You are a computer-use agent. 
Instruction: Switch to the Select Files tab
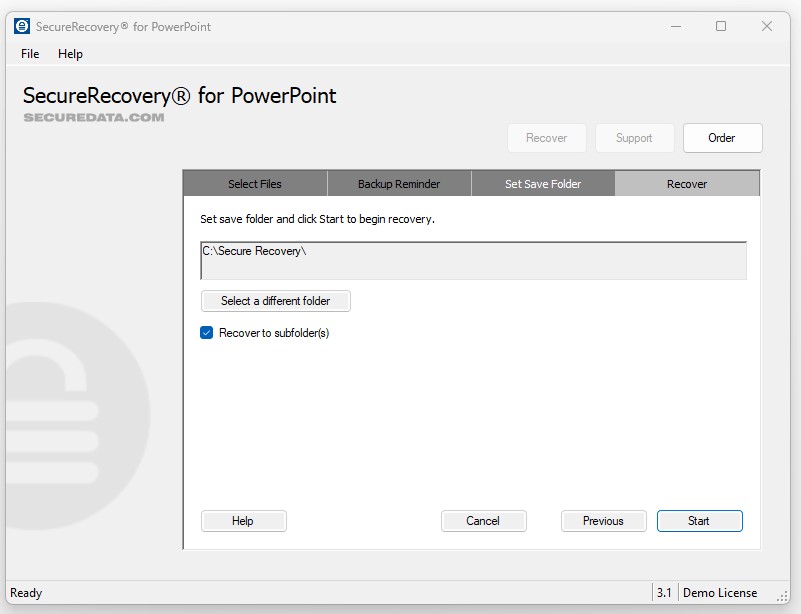click(253, 184)
